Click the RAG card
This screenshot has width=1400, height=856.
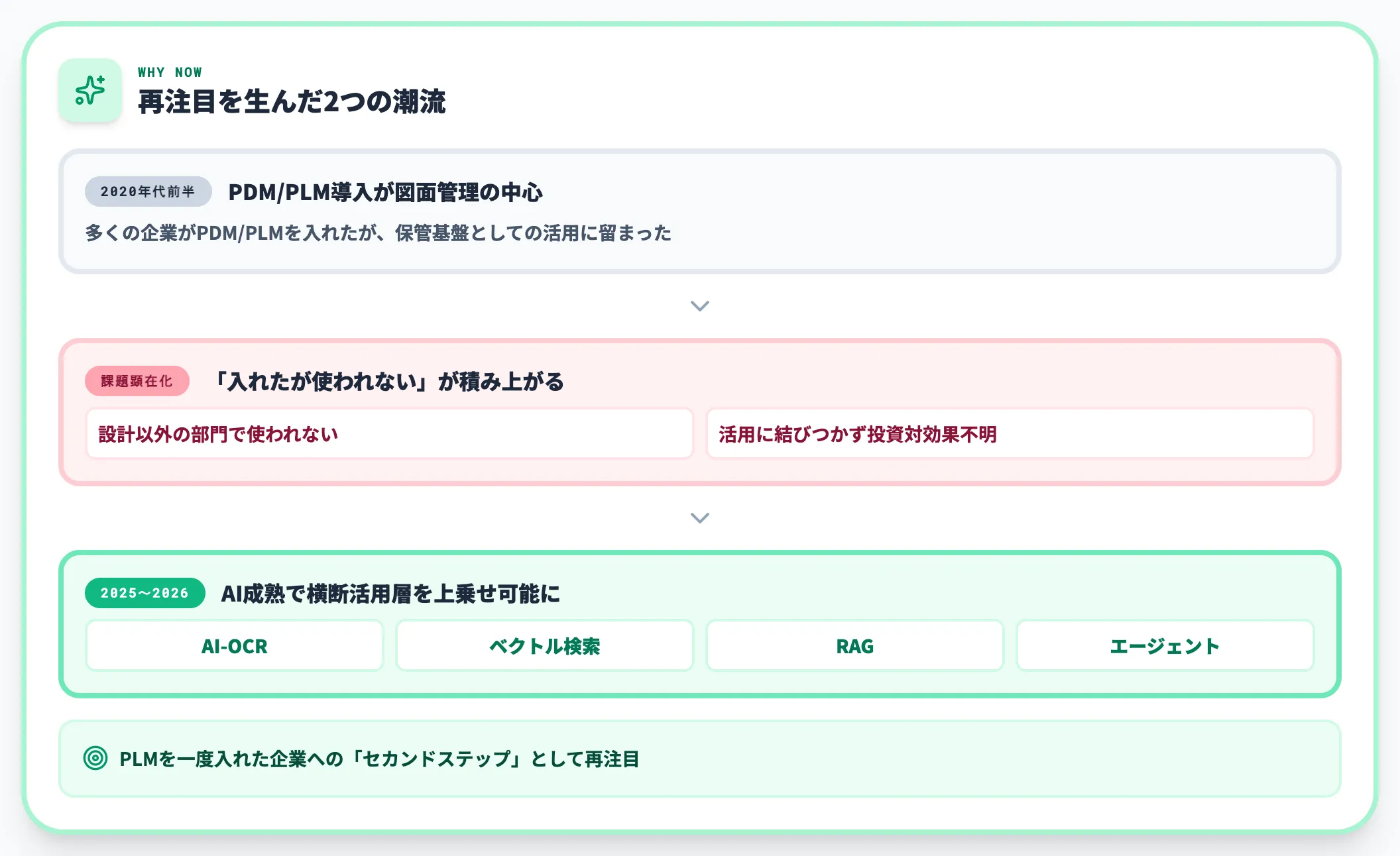tap(854, 645)
